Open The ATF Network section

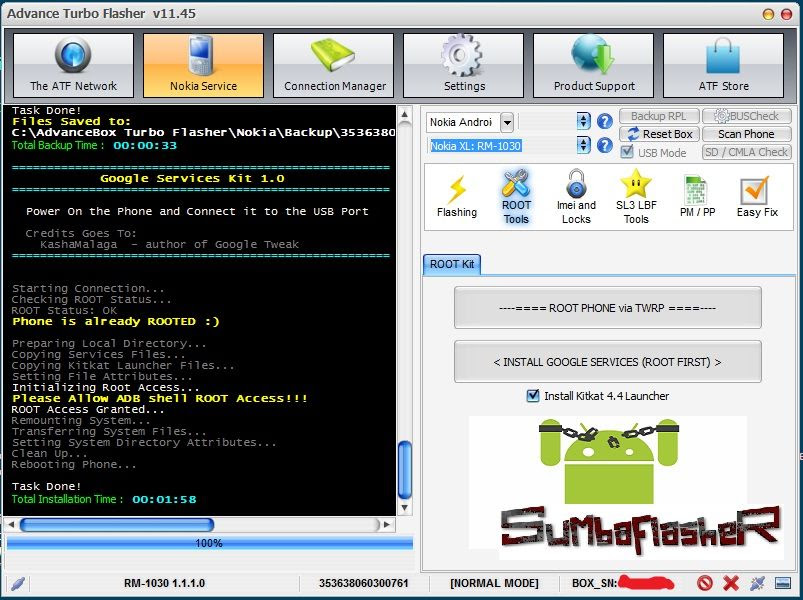(x=73, y=66)
